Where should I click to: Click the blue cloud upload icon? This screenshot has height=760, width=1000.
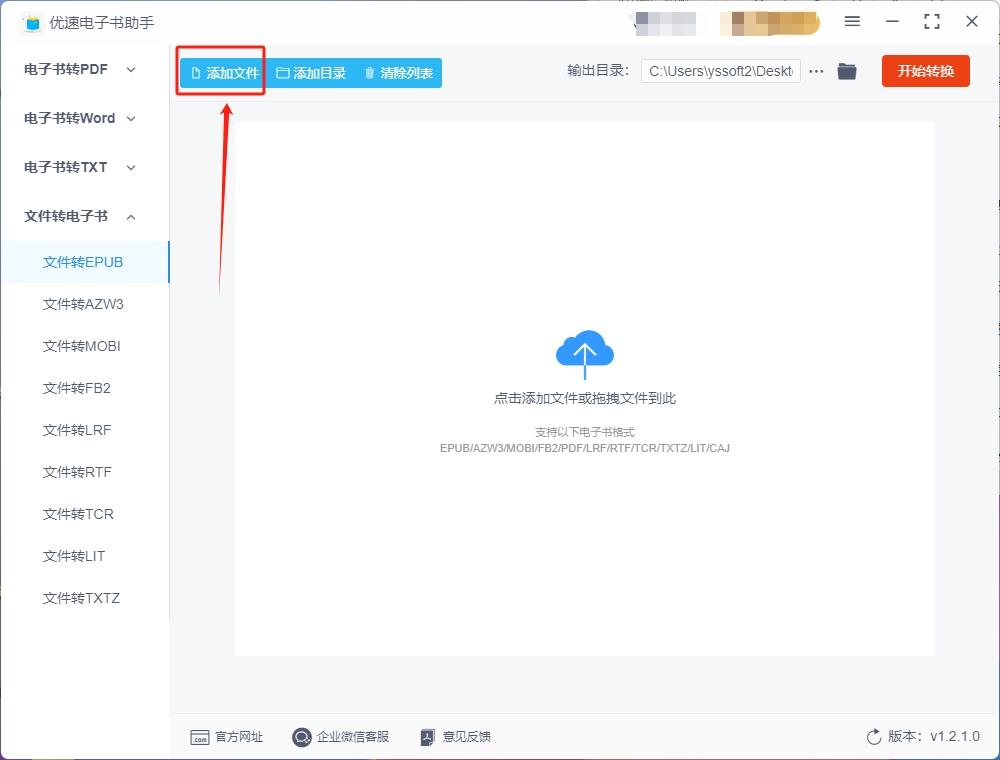click(585, 353)
